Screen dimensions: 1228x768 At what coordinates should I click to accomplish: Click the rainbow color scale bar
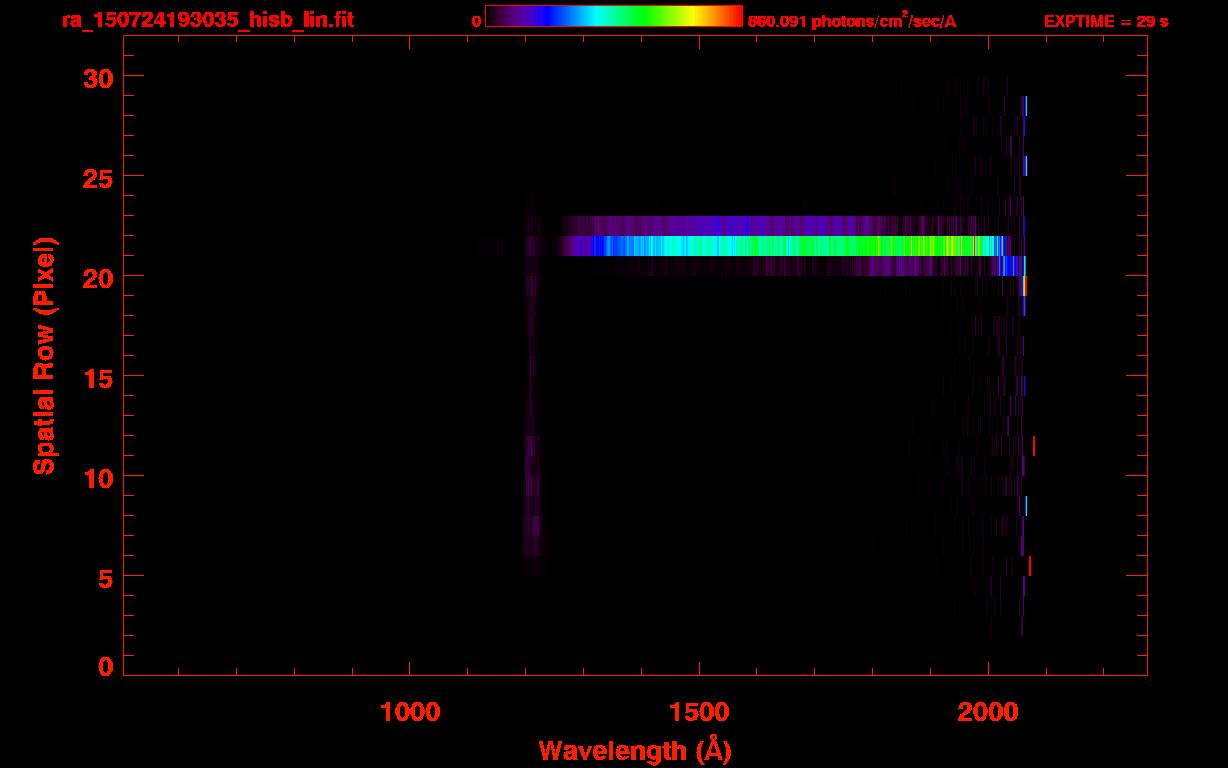[x=614, y=16]
